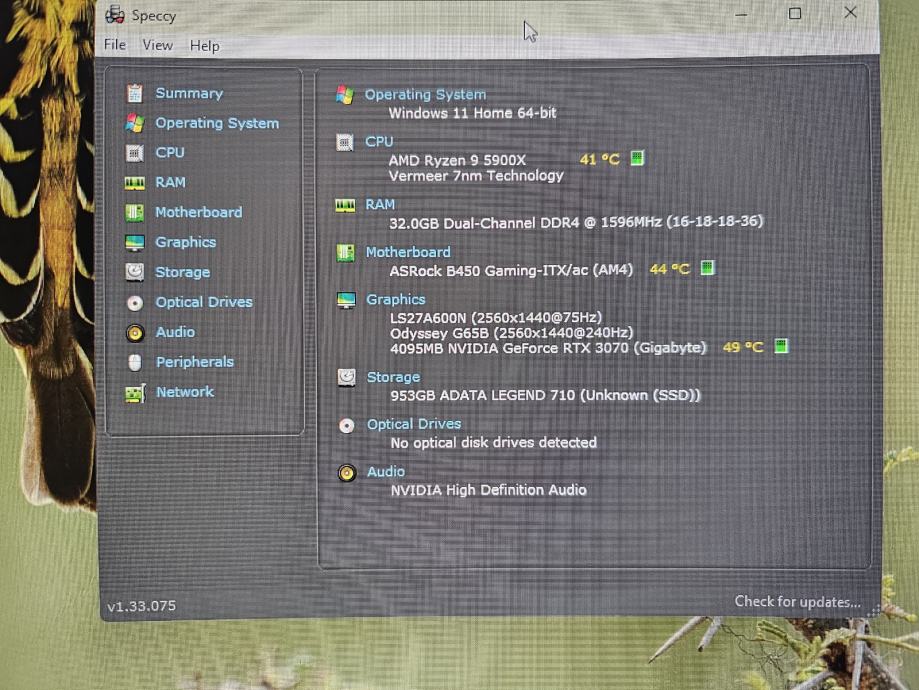Image resolution: width=919 pixels, height=690 pixels.
Task: Click the Motherboard icon in summary pane
Action: 346,253
